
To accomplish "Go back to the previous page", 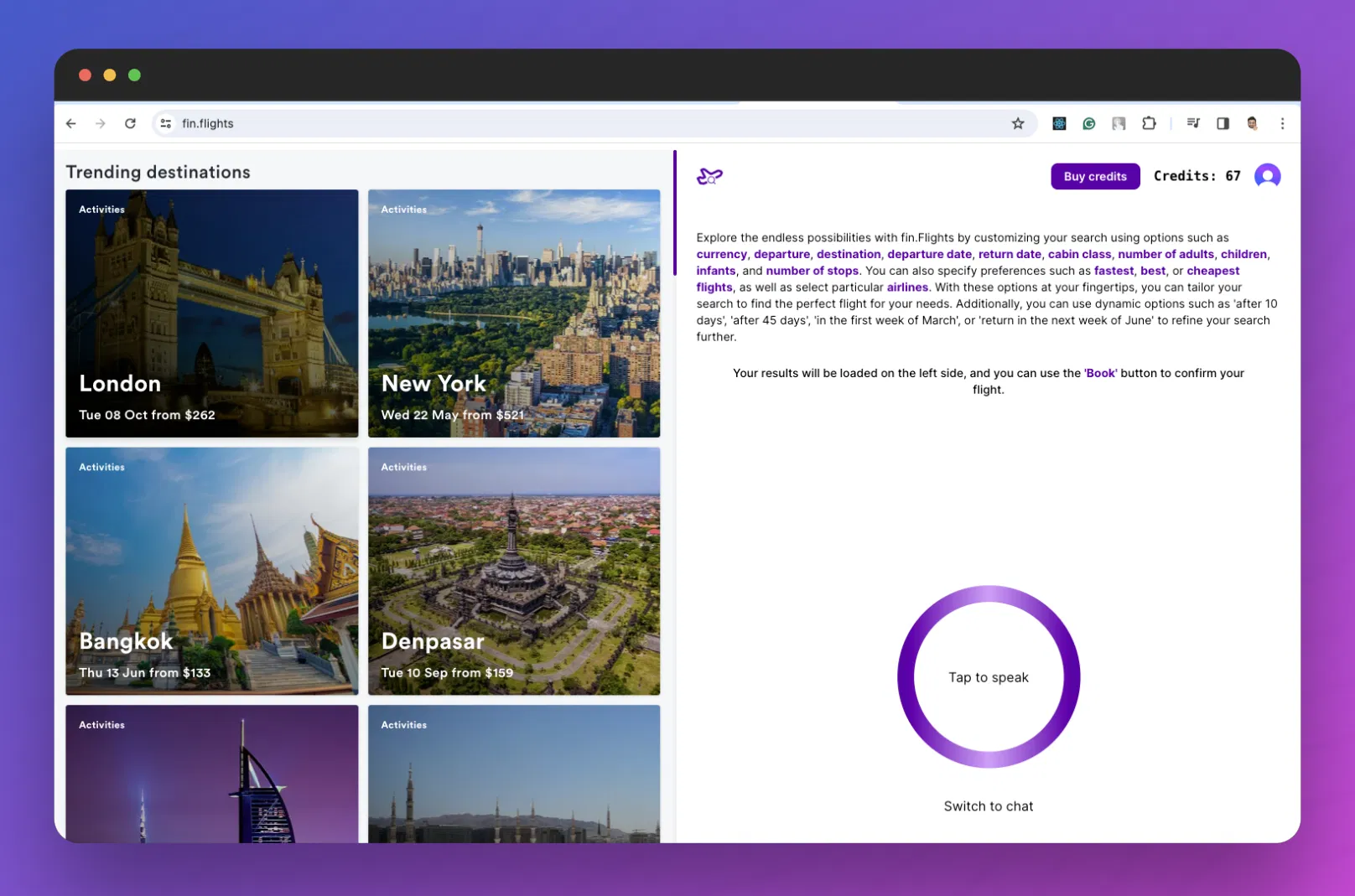I will pos(71,124).
